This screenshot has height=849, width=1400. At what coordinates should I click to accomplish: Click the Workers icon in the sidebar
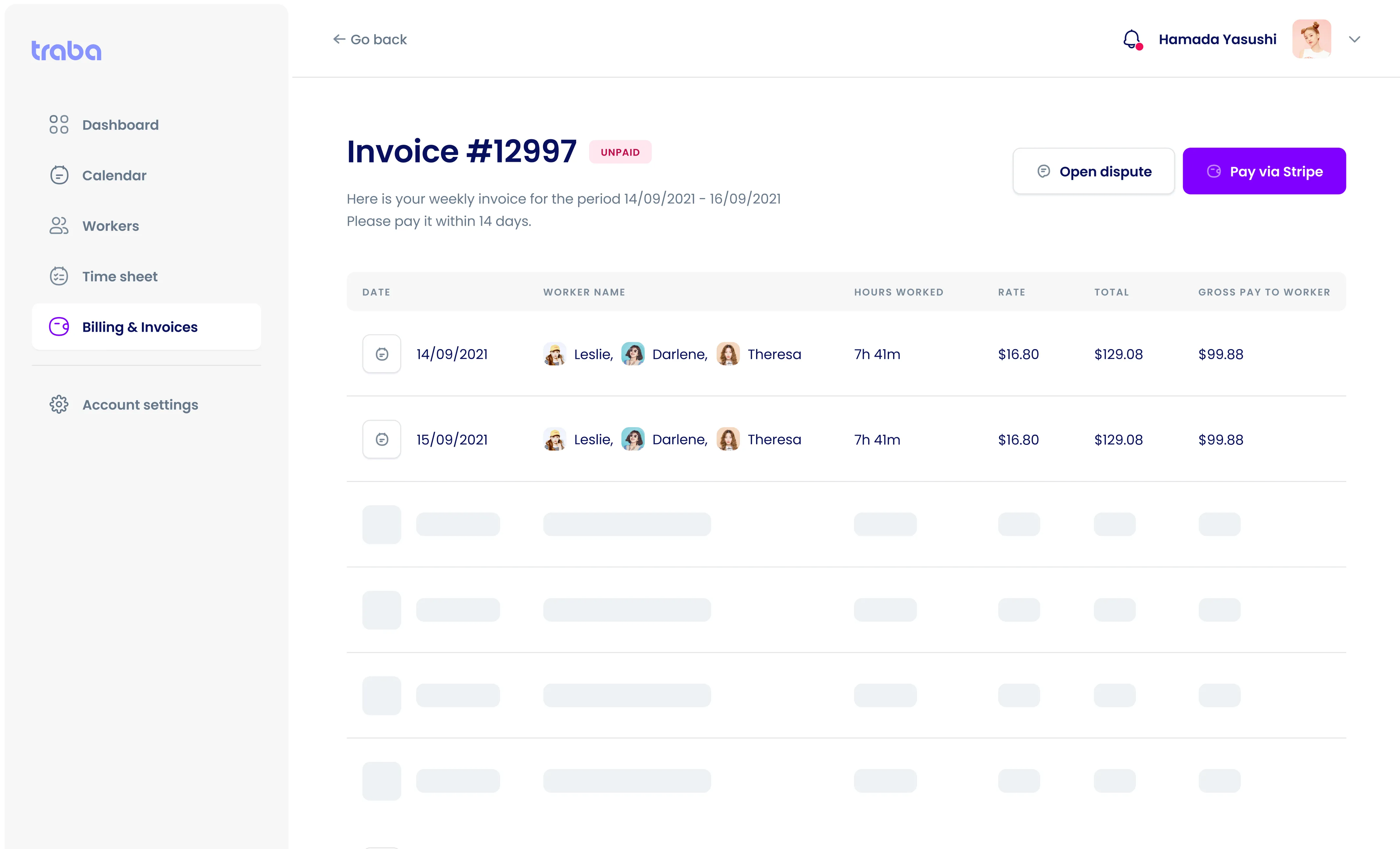tap(59, 225)
